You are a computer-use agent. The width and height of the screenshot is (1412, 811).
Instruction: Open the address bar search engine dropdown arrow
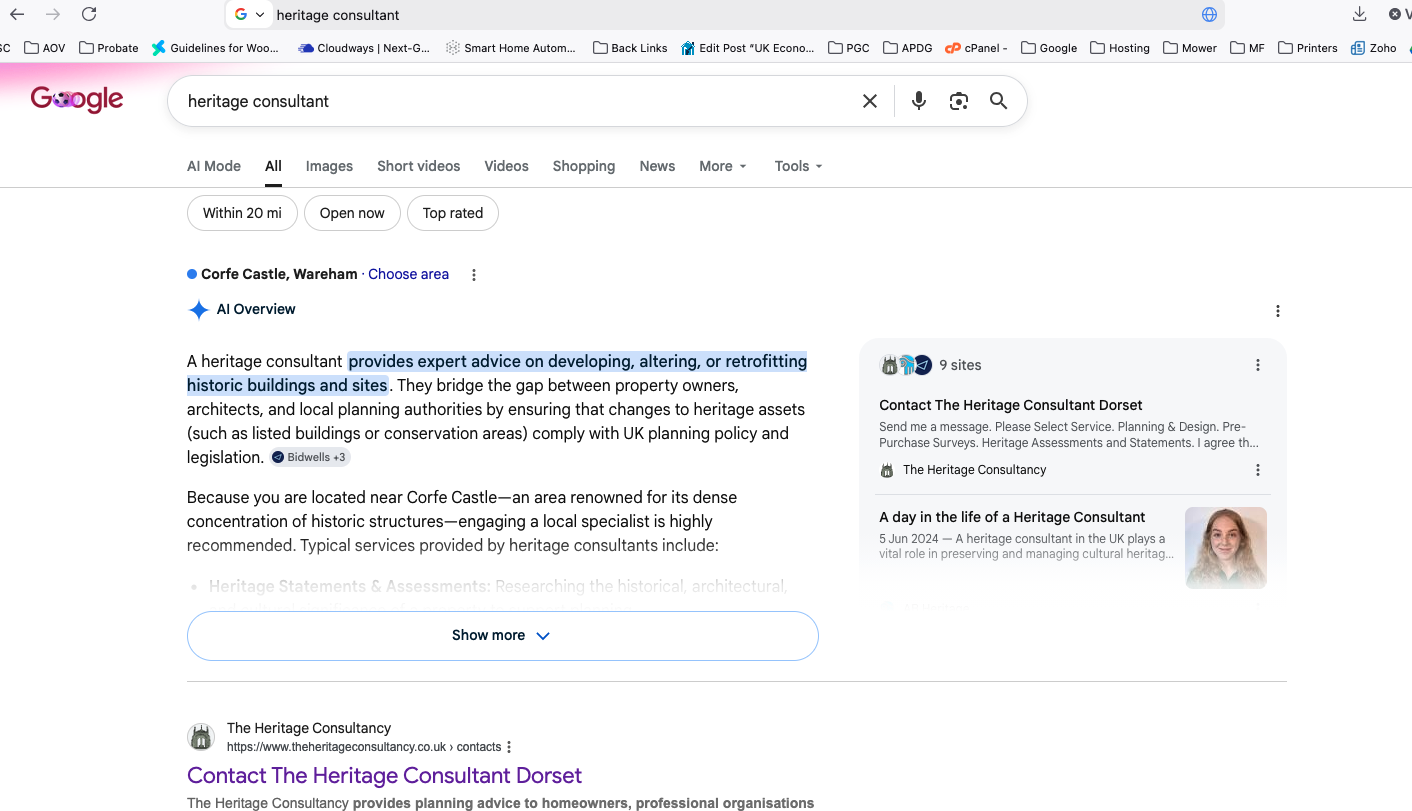[260, 14]
